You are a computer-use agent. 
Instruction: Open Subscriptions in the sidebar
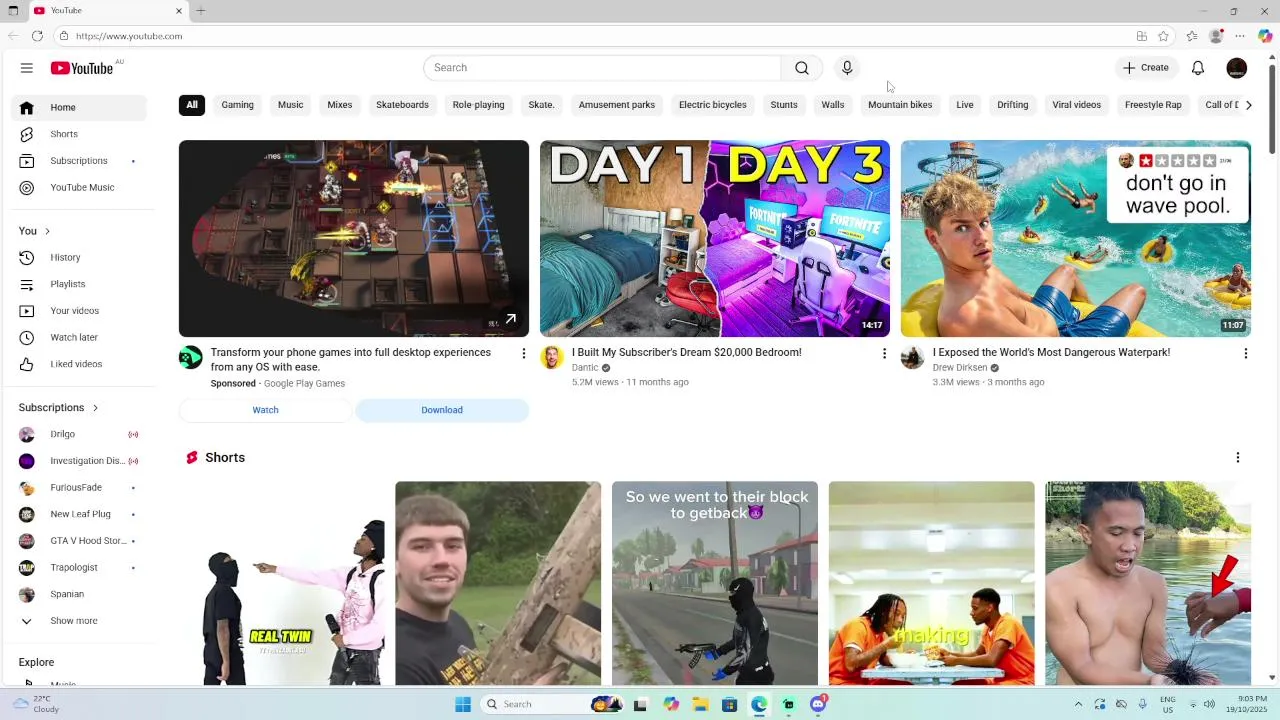pos(81,161)
